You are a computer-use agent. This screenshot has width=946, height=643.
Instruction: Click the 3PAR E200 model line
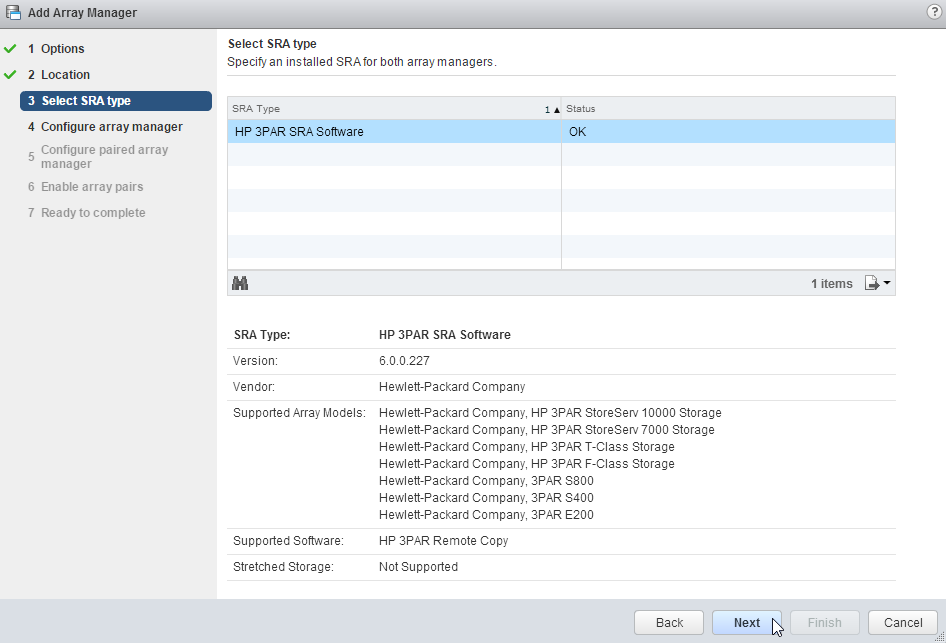pos(486,515)
